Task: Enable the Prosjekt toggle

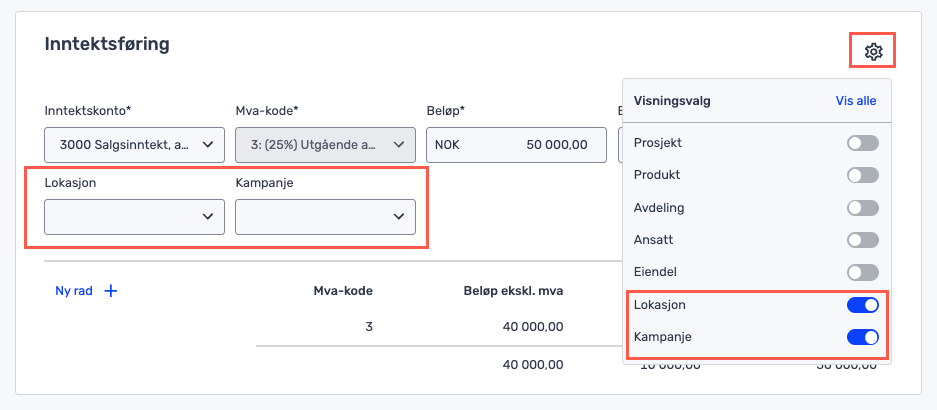Action: pos(862,144)
